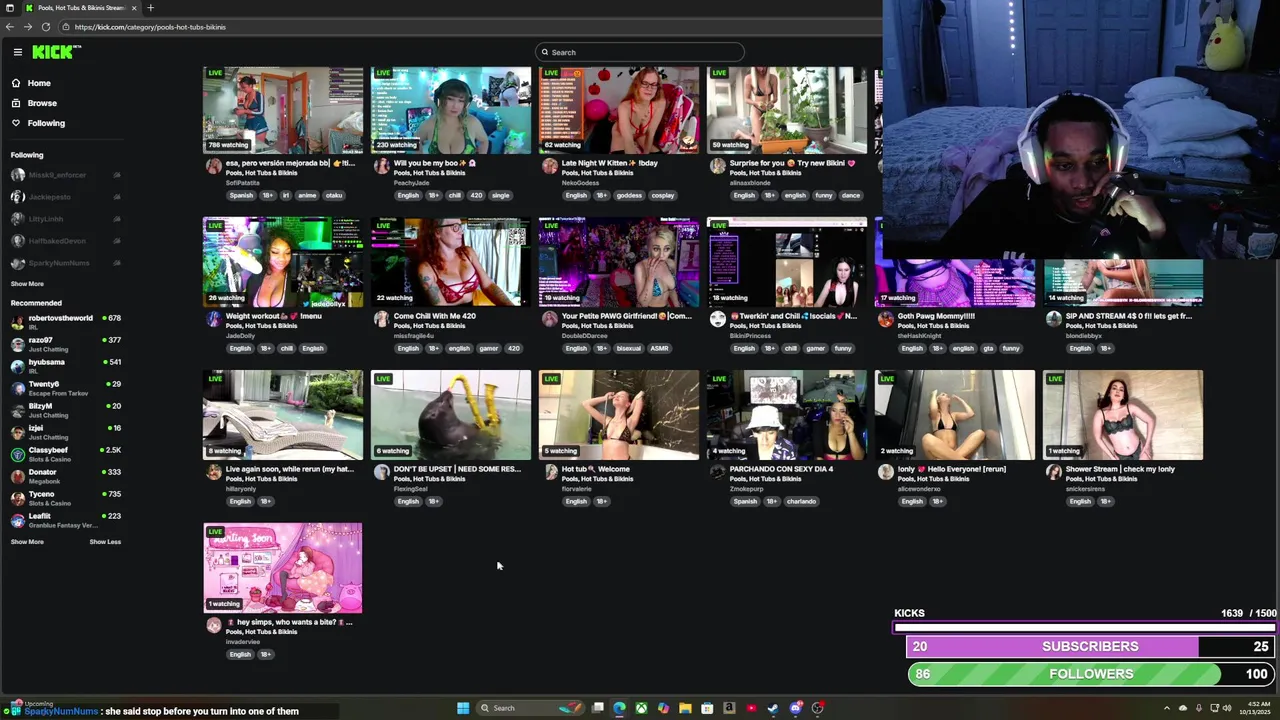
Task: Open OBS Studio from the taskbar
Action: 818,708
